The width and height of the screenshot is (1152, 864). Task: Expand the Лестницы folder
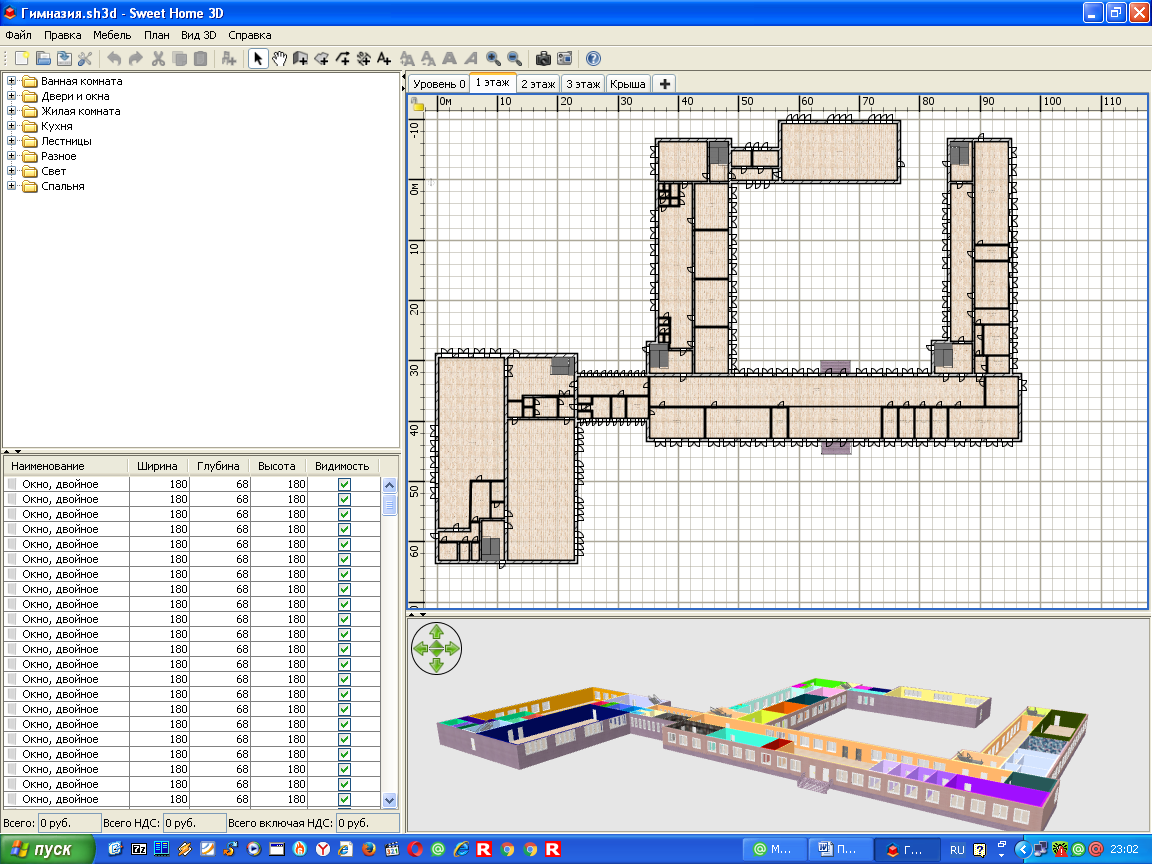click(x=11, y=141)
